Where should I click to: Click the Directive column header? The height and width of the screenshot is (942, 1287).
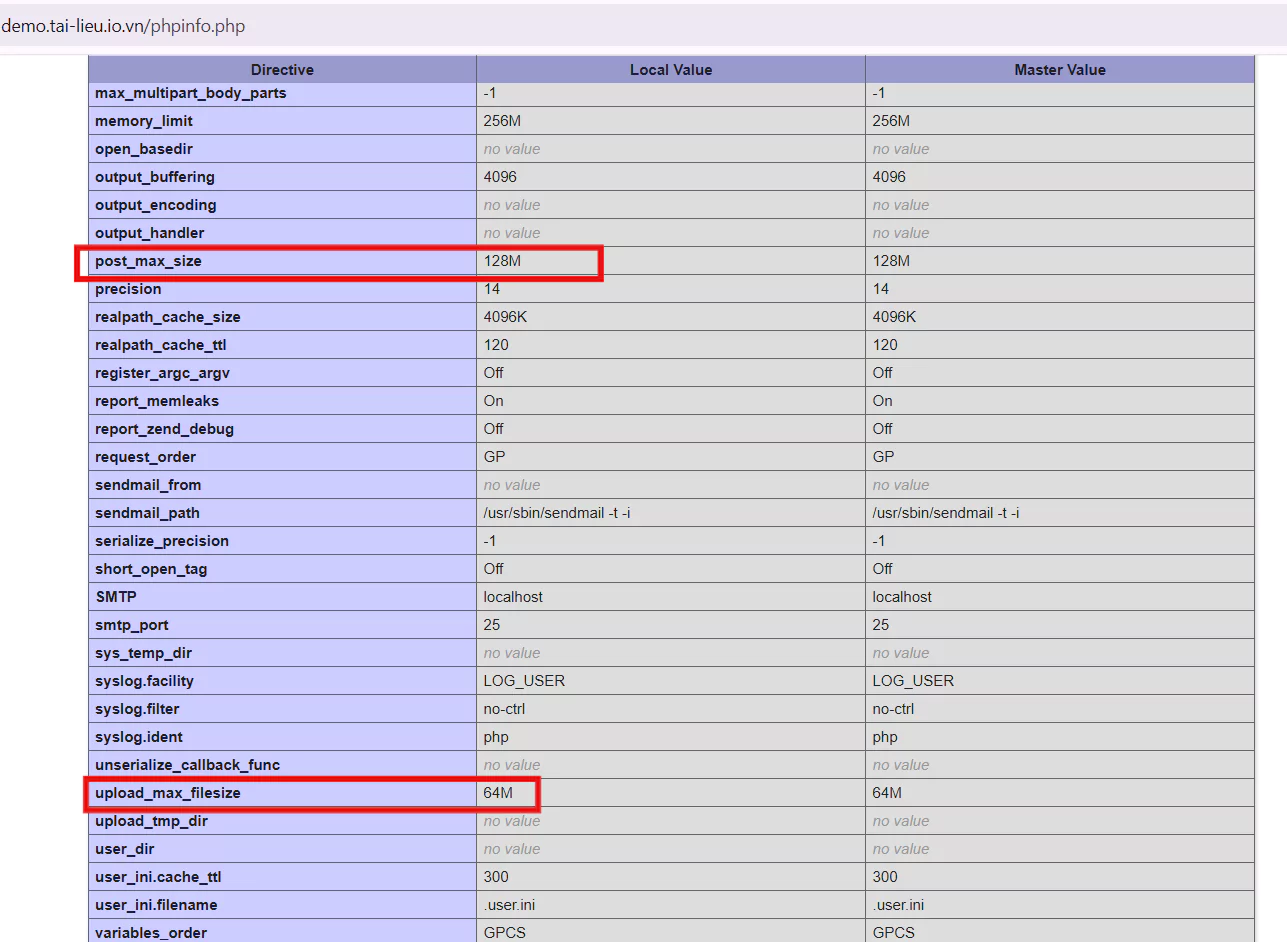(282, 69)
